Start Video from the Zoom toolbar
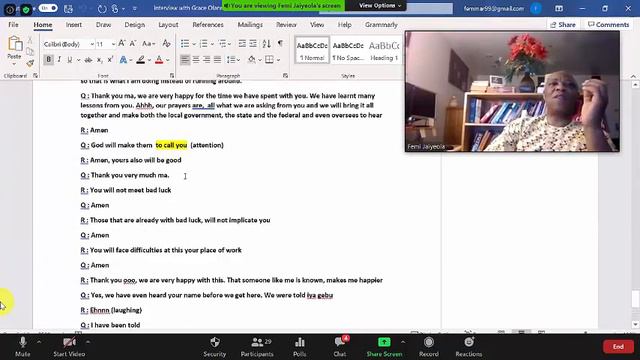640x360 pixels. coord(69,347)
